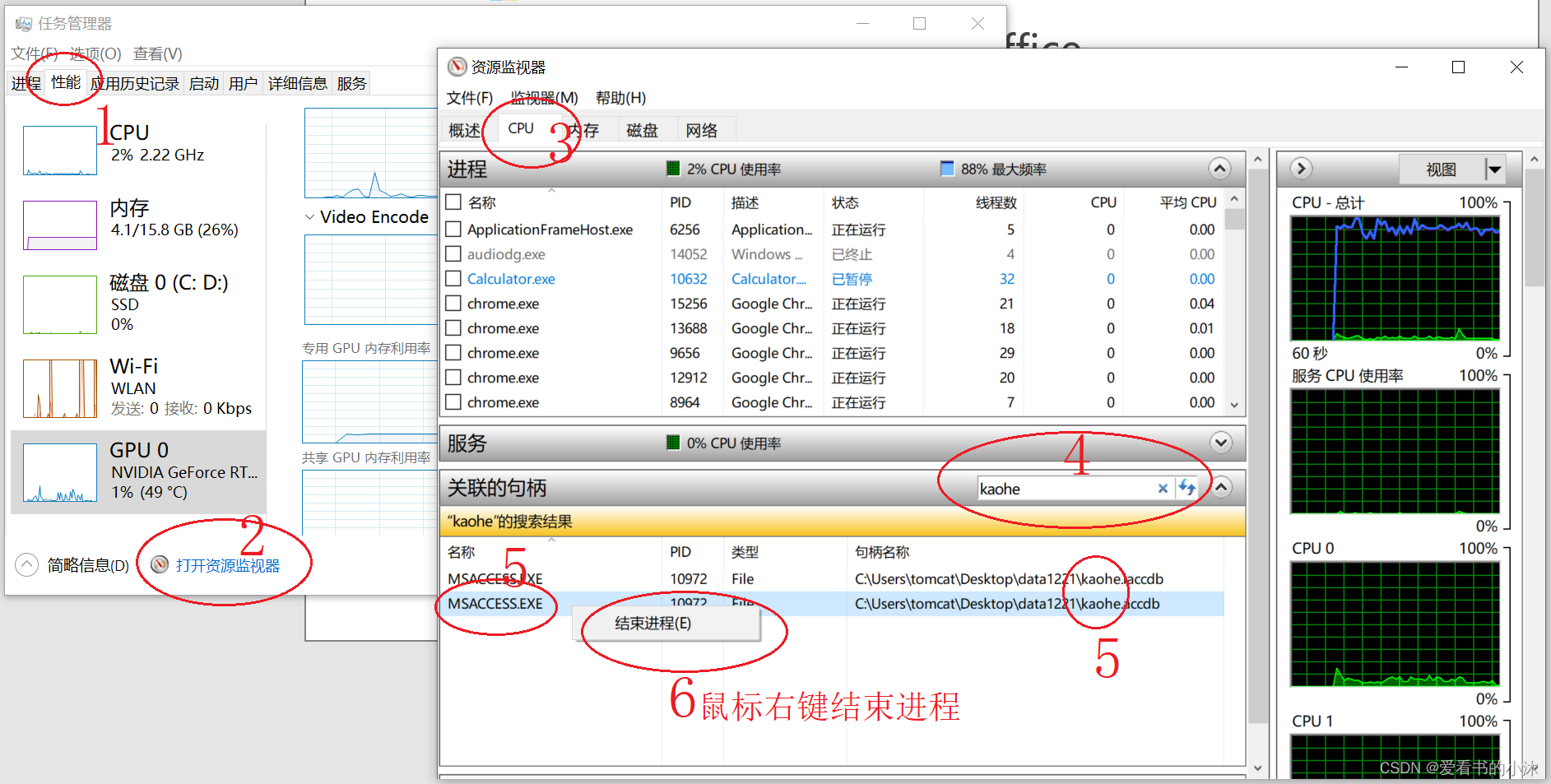
Task: Clear the kaohe handle search with X
Action: click(1163, 489)
